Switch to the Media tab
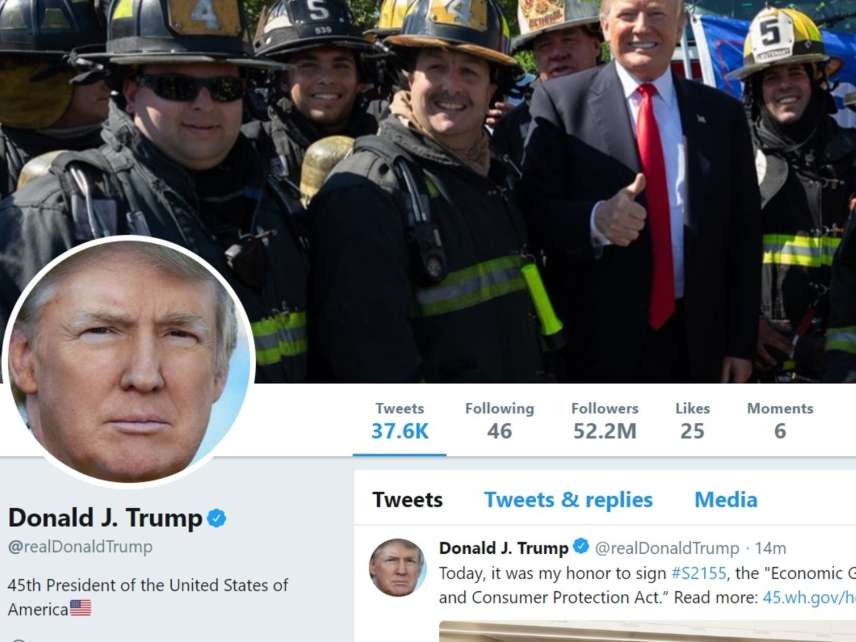This screenshot has height=642, width=856. pos(726,500)
